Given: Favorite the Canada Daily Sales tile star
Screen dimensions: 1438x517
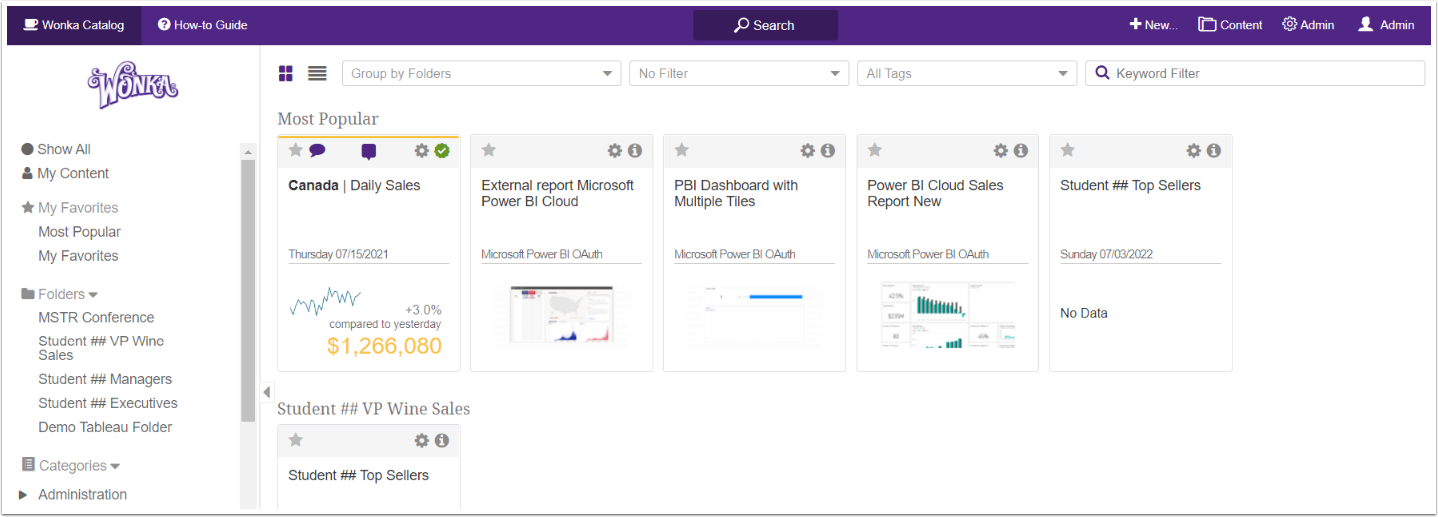Looking at the screenshot, I should pyautogui.click(x=295, y=150).
